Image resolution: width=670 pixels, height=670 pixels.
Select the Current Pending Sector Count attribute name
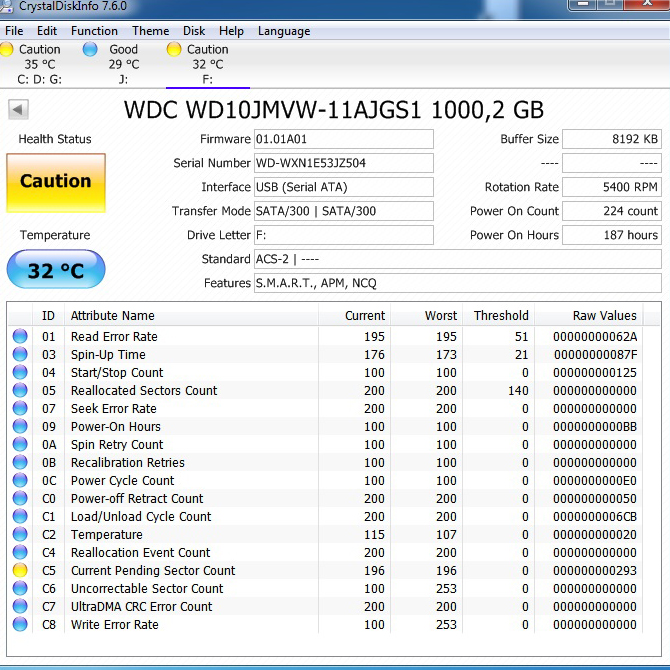(153, 570)
